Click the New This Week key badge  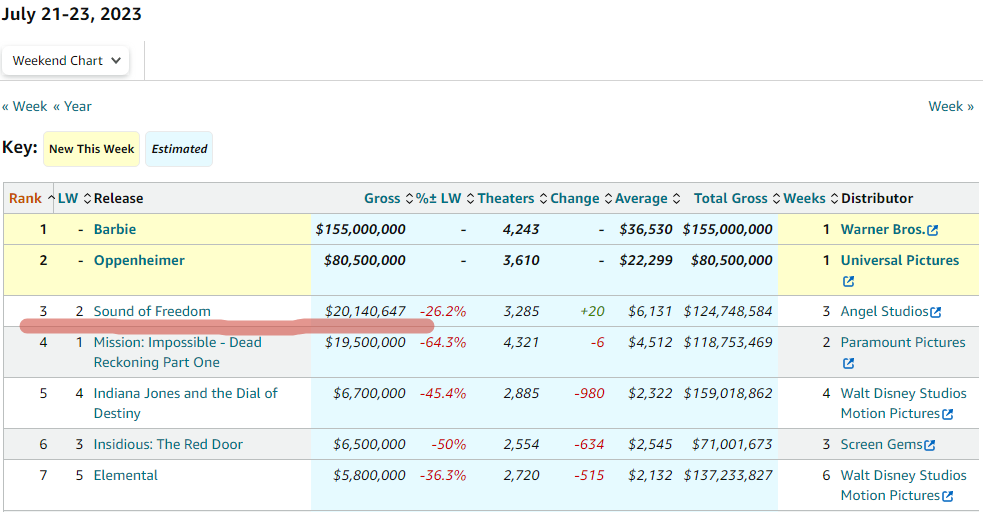pyautogui.click(x=92, y=149)
